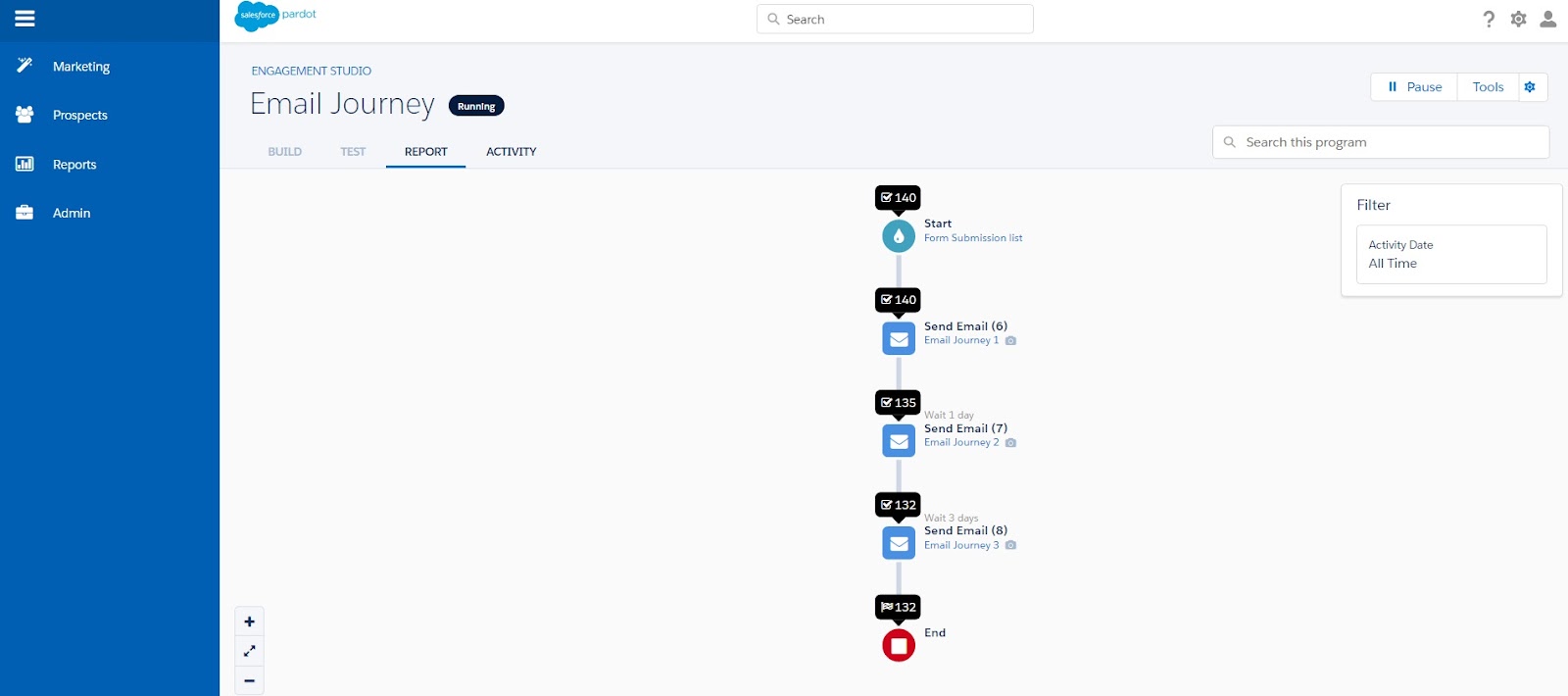
Task: Click the Marketing wand icon in sidebar
Action: click(x=24, y=66)
